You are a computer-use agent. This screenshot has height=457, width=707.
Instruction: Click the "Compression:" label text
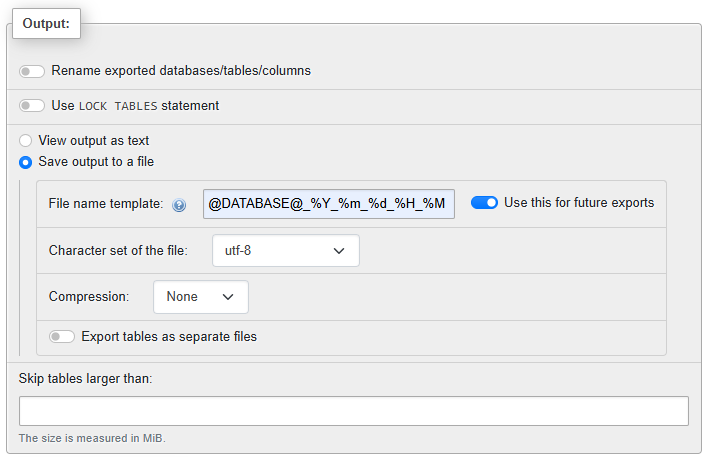tap(89, 297)
